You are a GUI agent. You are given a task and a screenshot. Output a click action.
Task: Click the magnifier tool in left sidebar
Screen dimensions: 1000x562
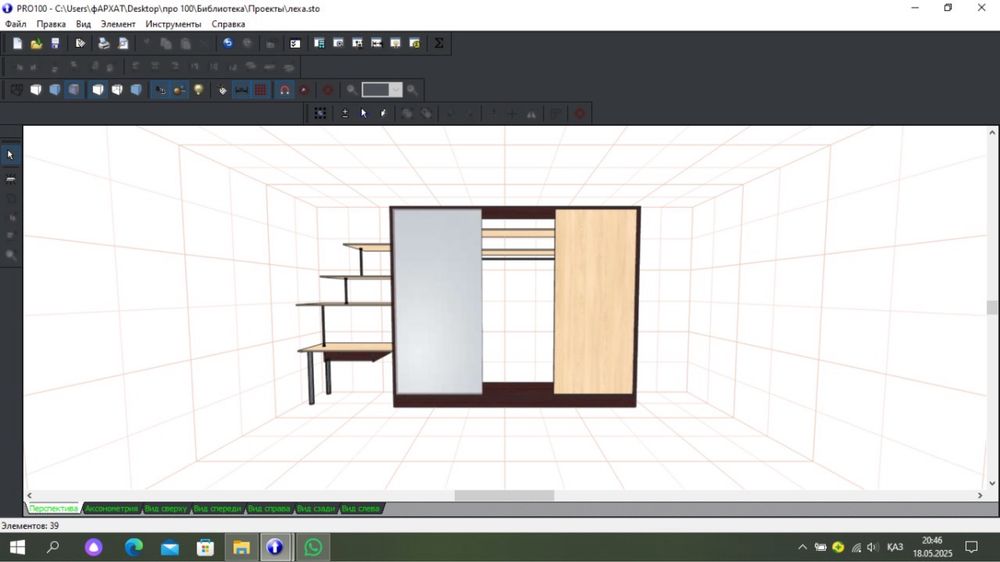pyautogui.click(x=10, y=255)
